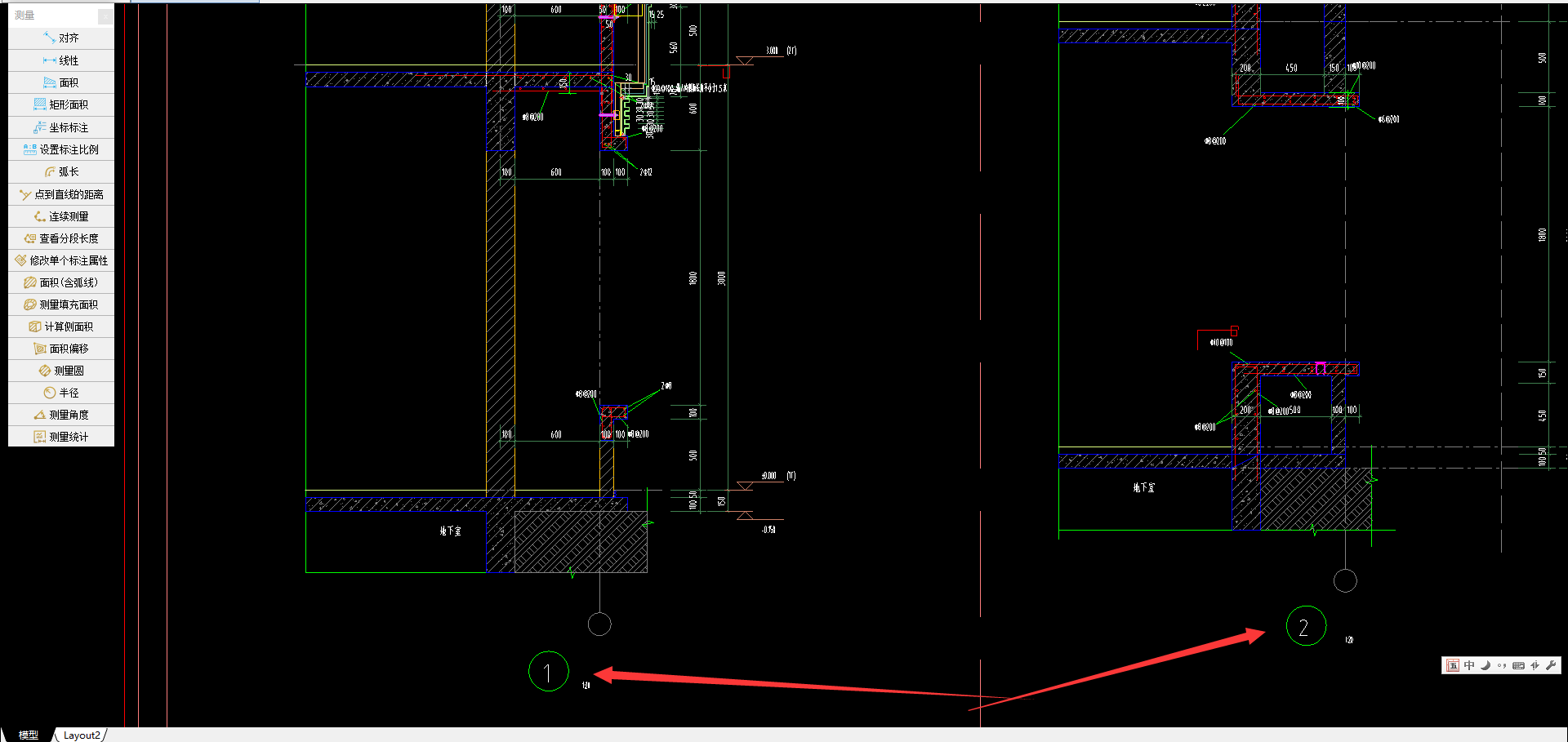Choose the 面积 area measurement tool
The width and height of the screenshot is (1568, 742).
pos(61,82)
